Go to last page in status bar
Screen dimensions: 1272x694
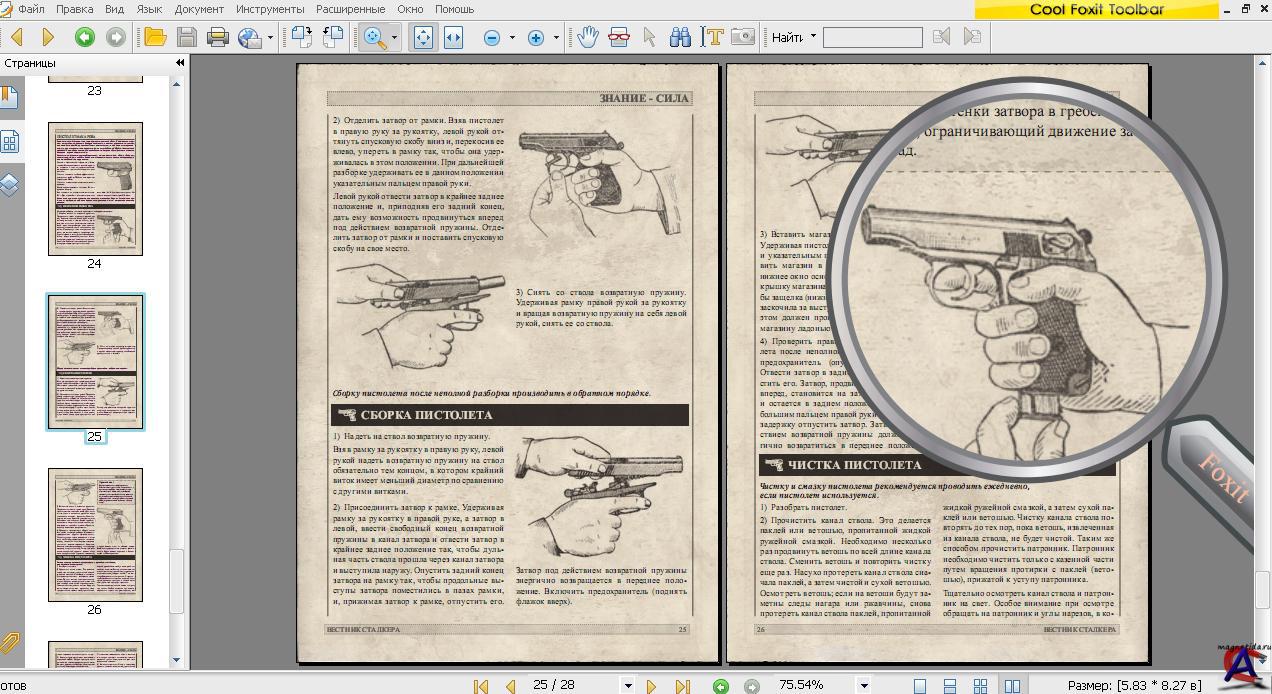pos(682,686)
